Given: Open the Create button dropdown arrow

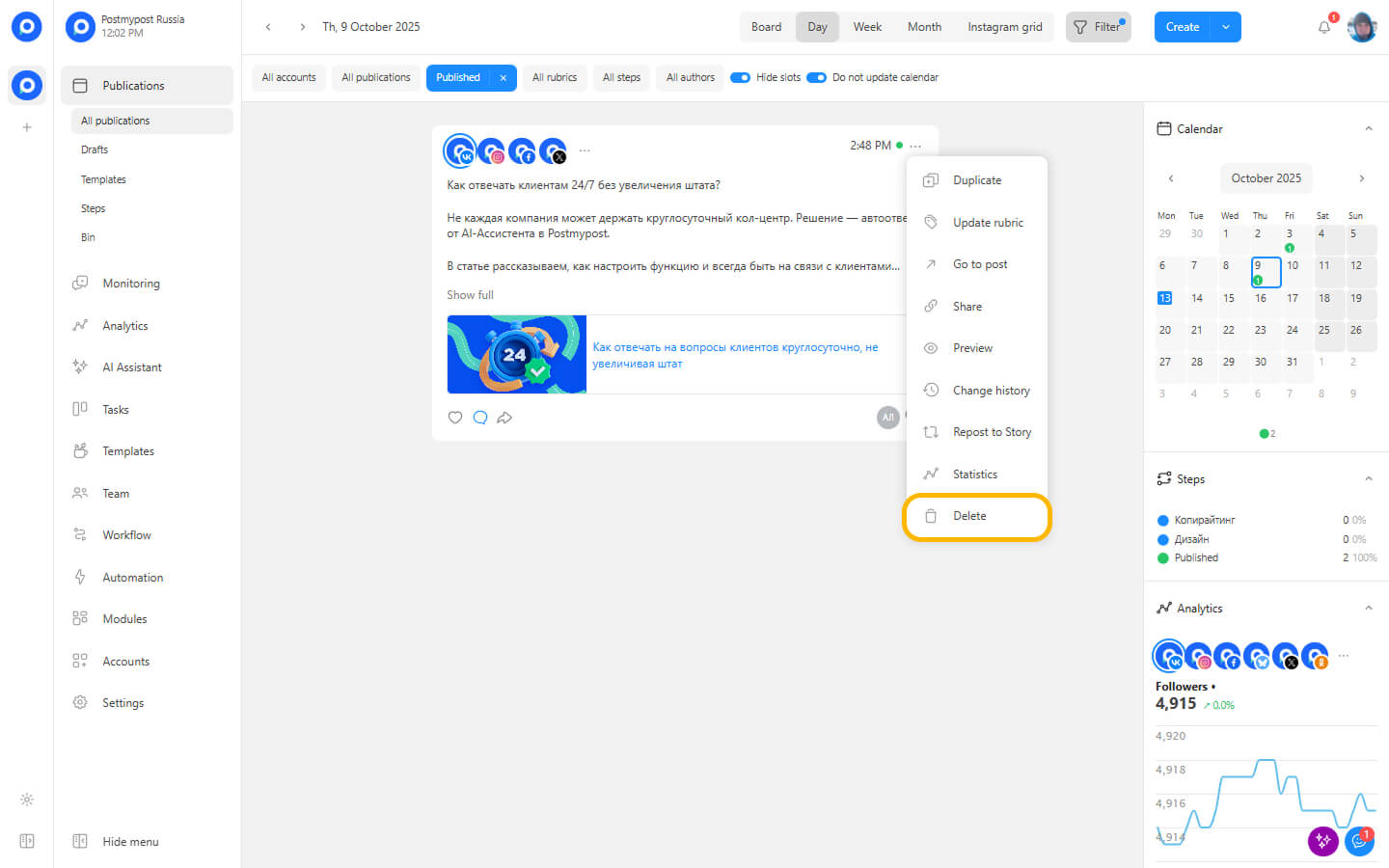Looking at the screenshot, I should tap(1226, 27).
